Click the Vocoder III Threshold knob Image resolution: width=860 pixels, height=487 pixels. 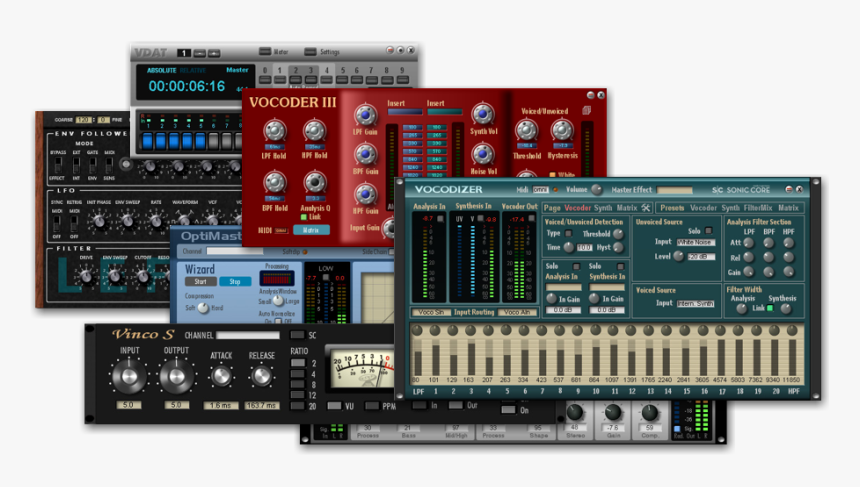tap(527, 131)
